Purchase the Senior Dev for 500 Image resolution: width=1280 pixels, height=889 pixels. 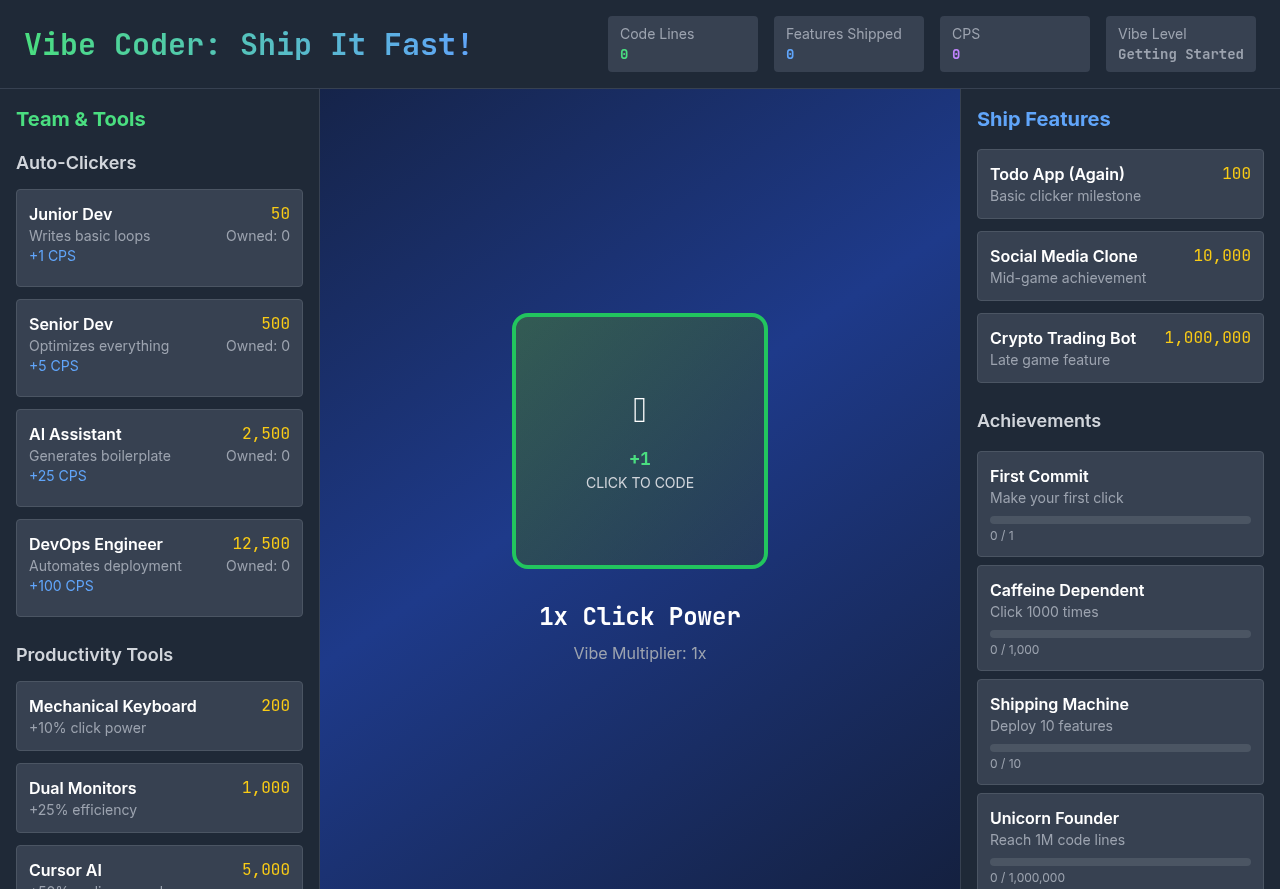[159, 347]
